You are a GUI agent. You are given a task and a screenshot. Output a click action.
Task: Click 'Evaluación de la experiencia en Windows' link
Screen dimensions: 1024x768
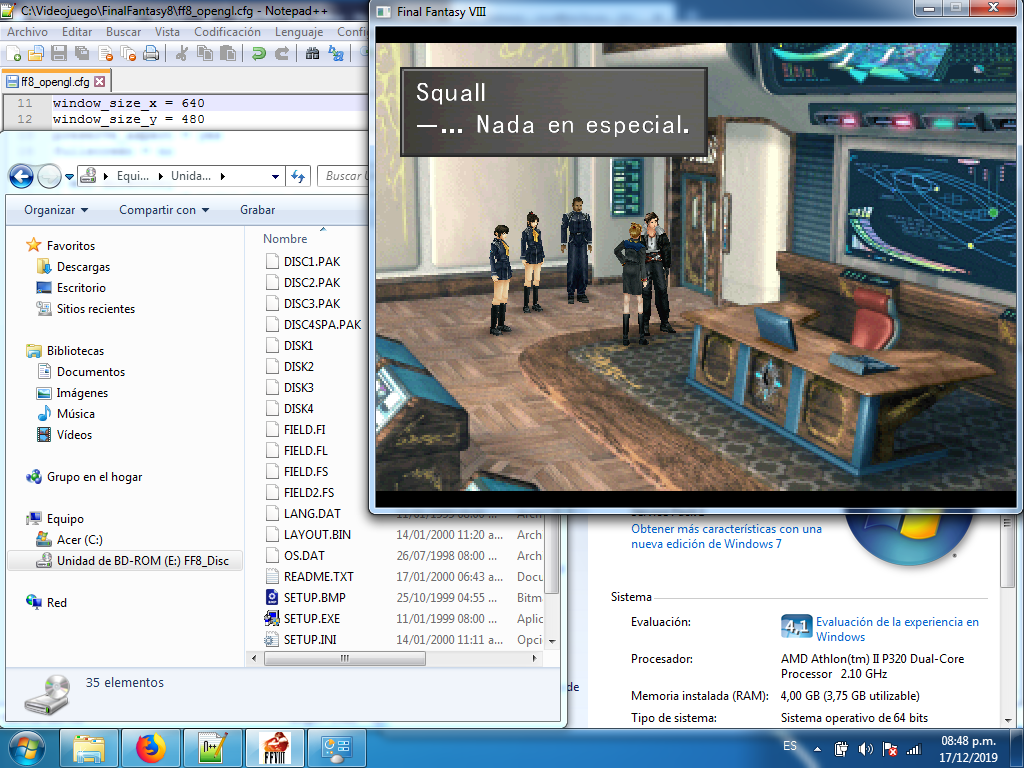[x=897, y=629]
